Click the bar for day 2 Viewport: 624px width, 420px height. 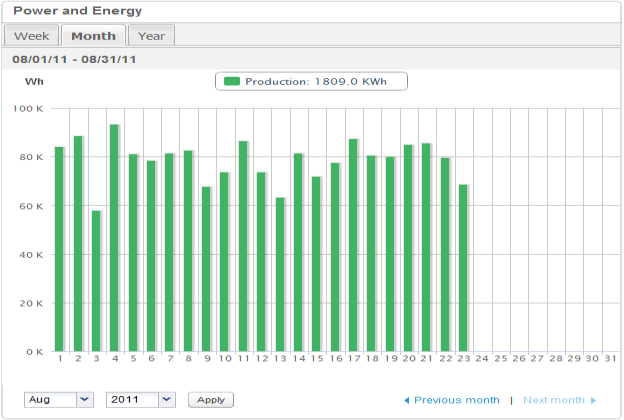(x=78, y=244)
